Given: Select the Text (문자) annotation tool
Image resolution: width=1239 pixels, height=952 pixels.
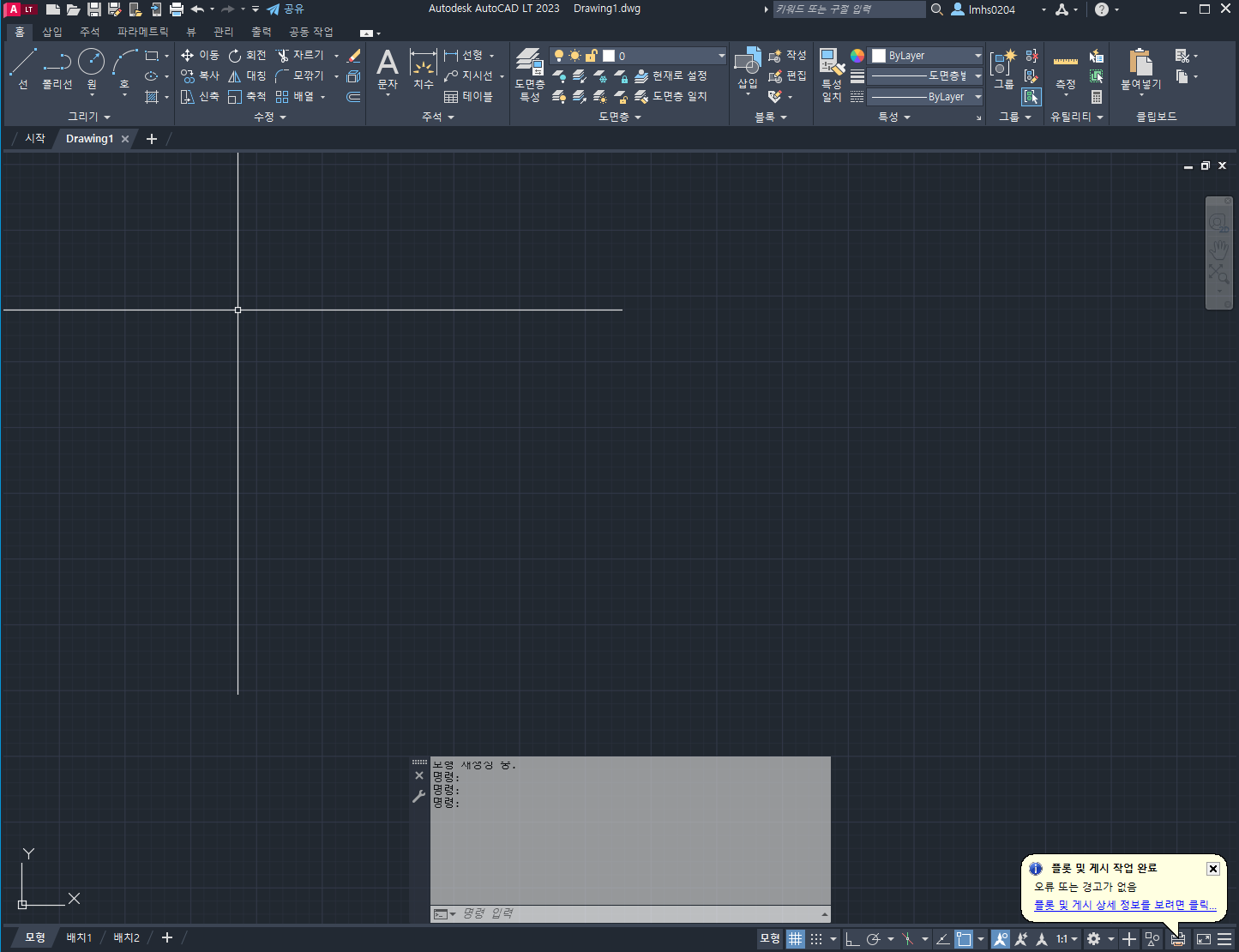Looking at the screenshot, I should 388,69.
